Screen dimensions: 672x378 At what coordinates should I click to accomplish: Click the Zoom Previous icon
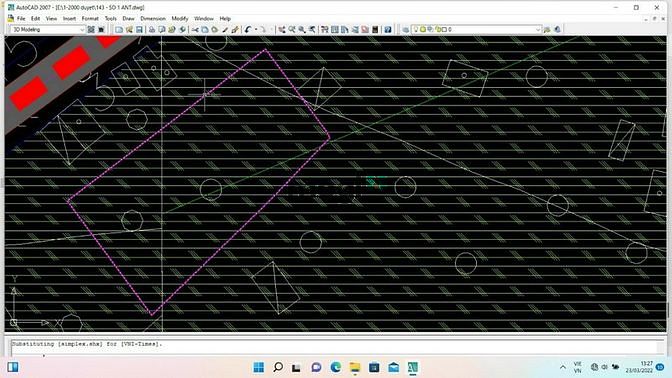click(312, 30)
